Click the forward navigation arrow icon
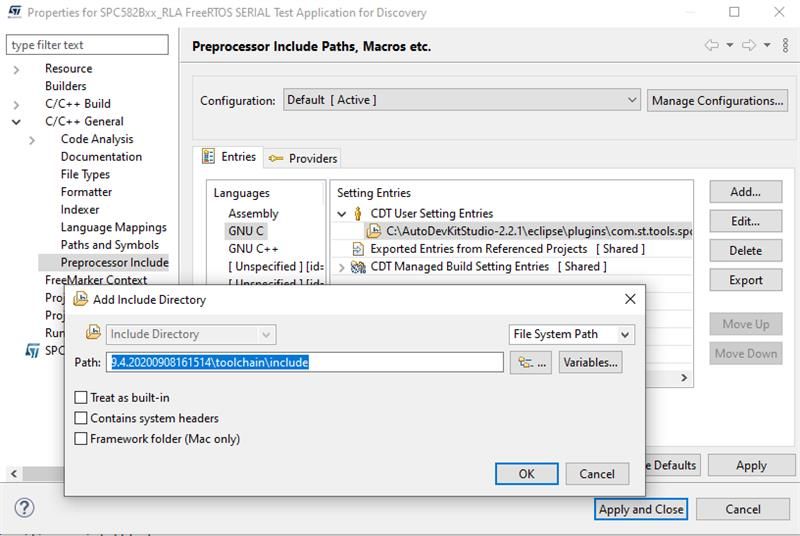This screenshot has height=536, width=800. click(x=748, y=46)
